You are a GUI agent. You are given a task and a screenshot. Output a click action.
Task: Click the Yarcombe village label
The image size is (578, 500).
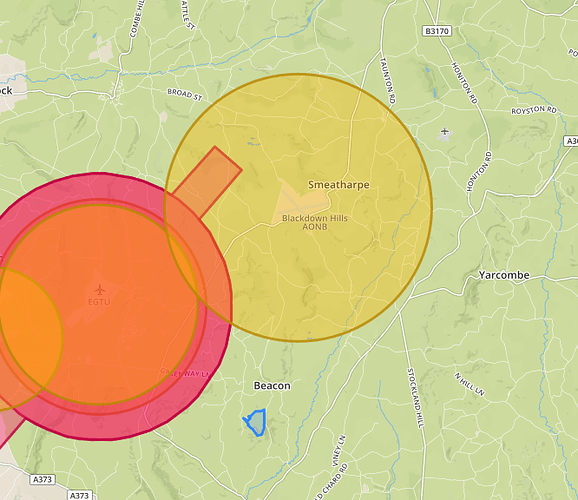504,275
